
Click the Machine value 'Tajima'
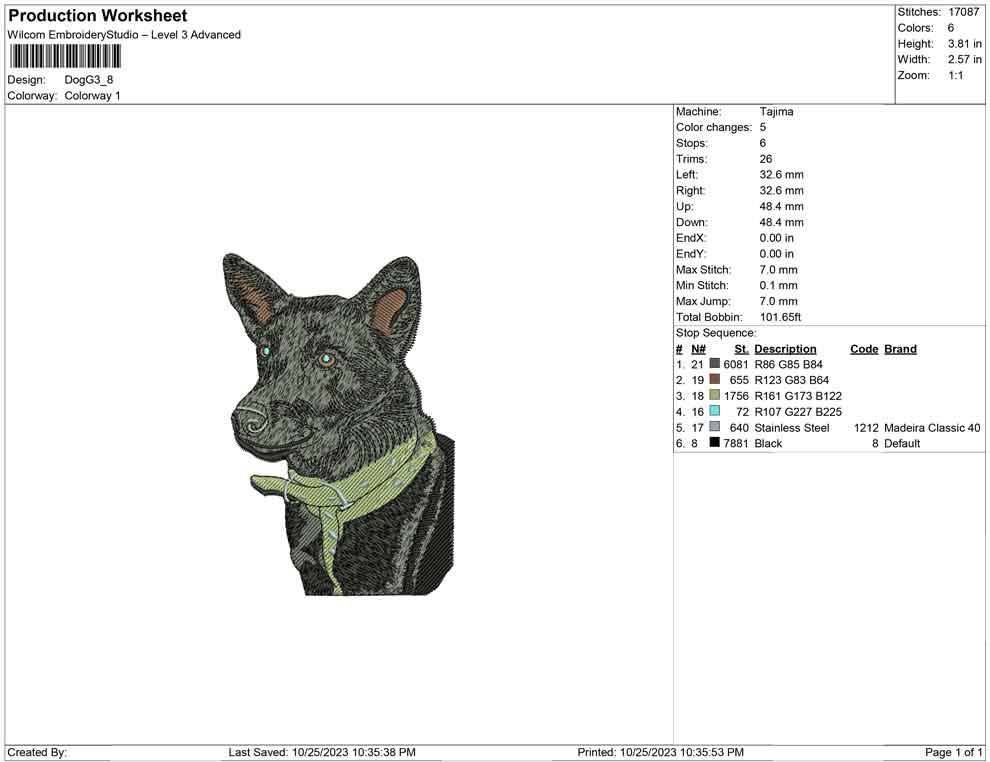[x=777, y=111]
